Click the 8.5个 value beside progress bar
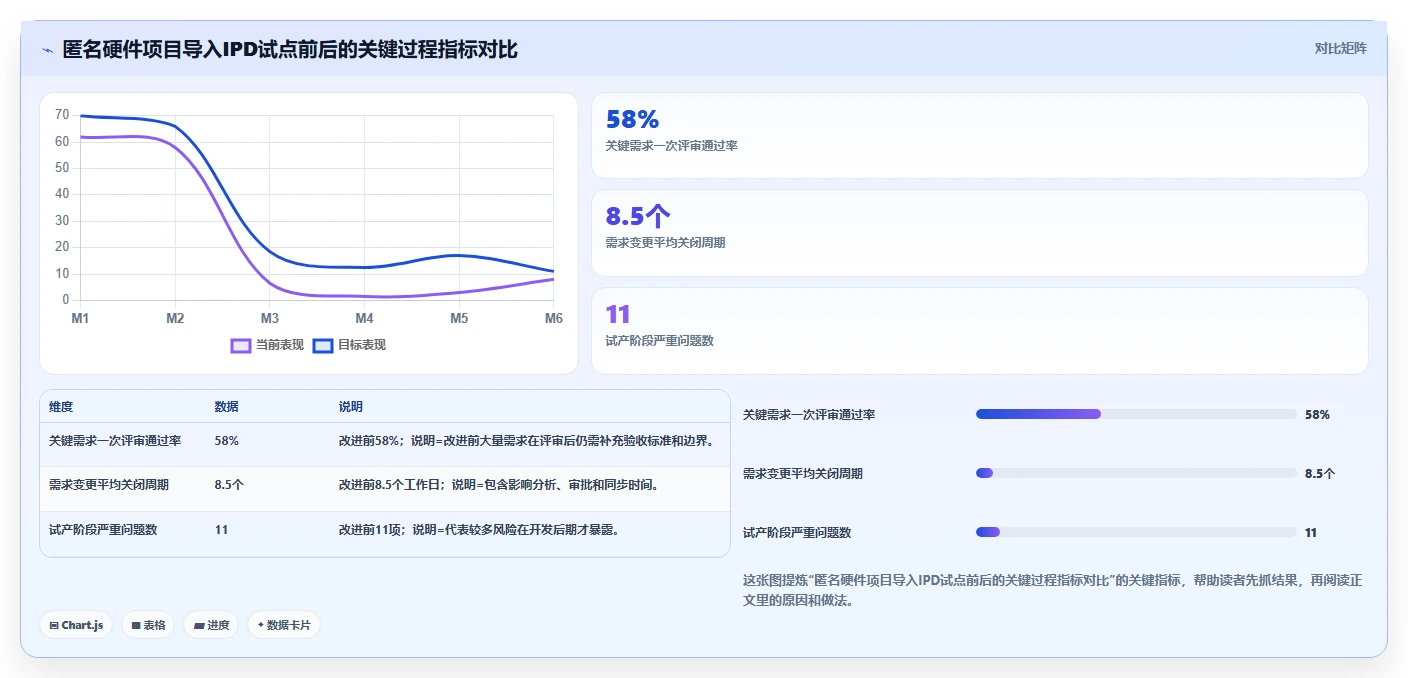The width and height of the screenshot is (1408, 678). [1320, 473]
